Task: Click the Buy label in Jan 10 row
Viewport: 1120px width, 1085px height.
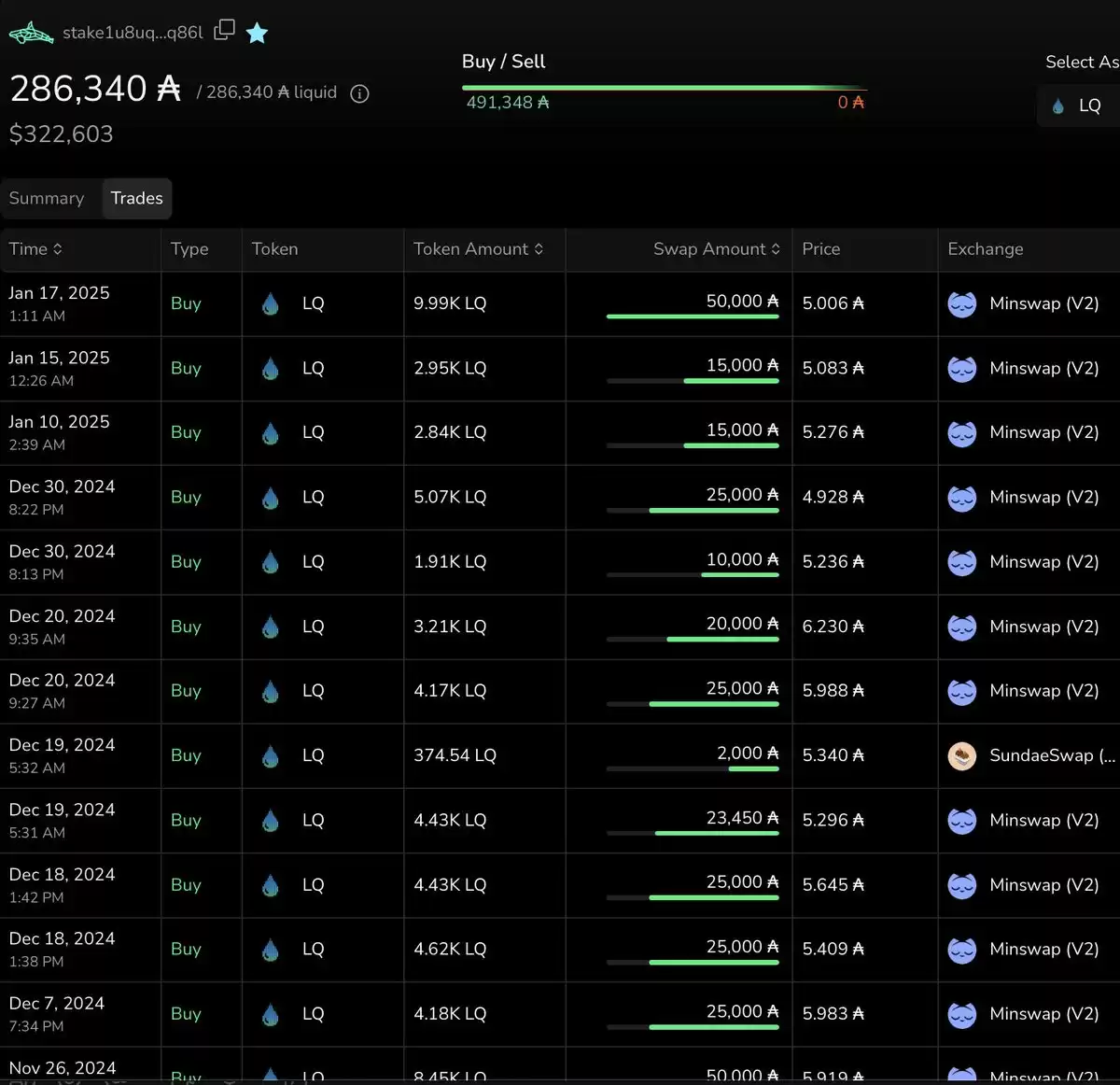Action: [186, 432]
